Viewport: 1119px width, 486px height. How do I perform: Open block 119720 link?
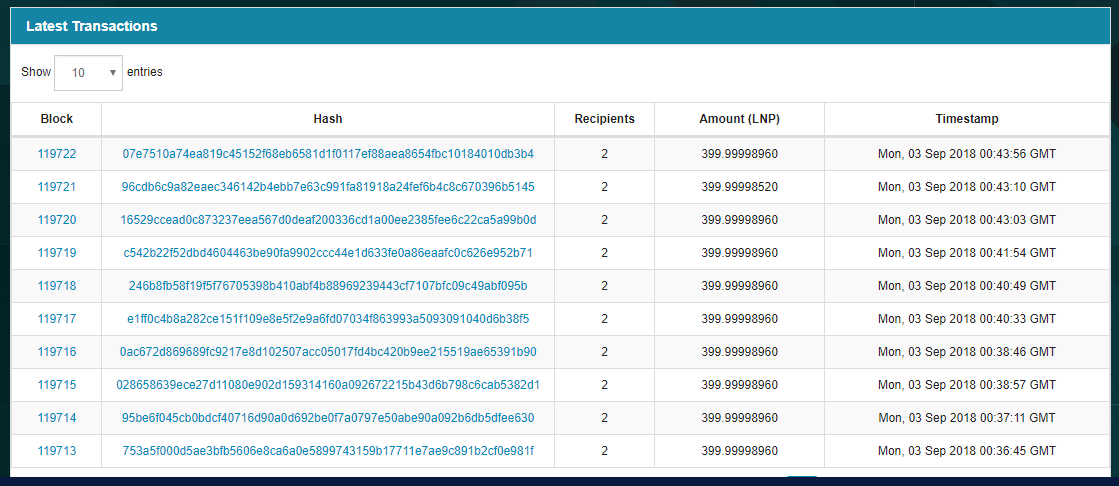57,220
